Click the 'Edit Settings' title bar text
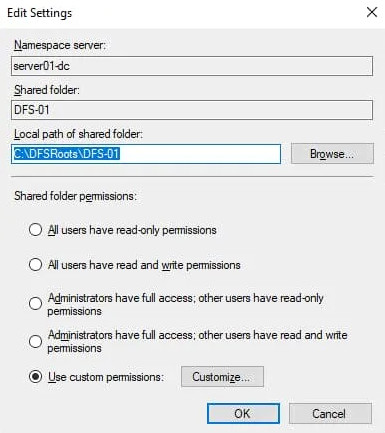 (x=39, y=13)
